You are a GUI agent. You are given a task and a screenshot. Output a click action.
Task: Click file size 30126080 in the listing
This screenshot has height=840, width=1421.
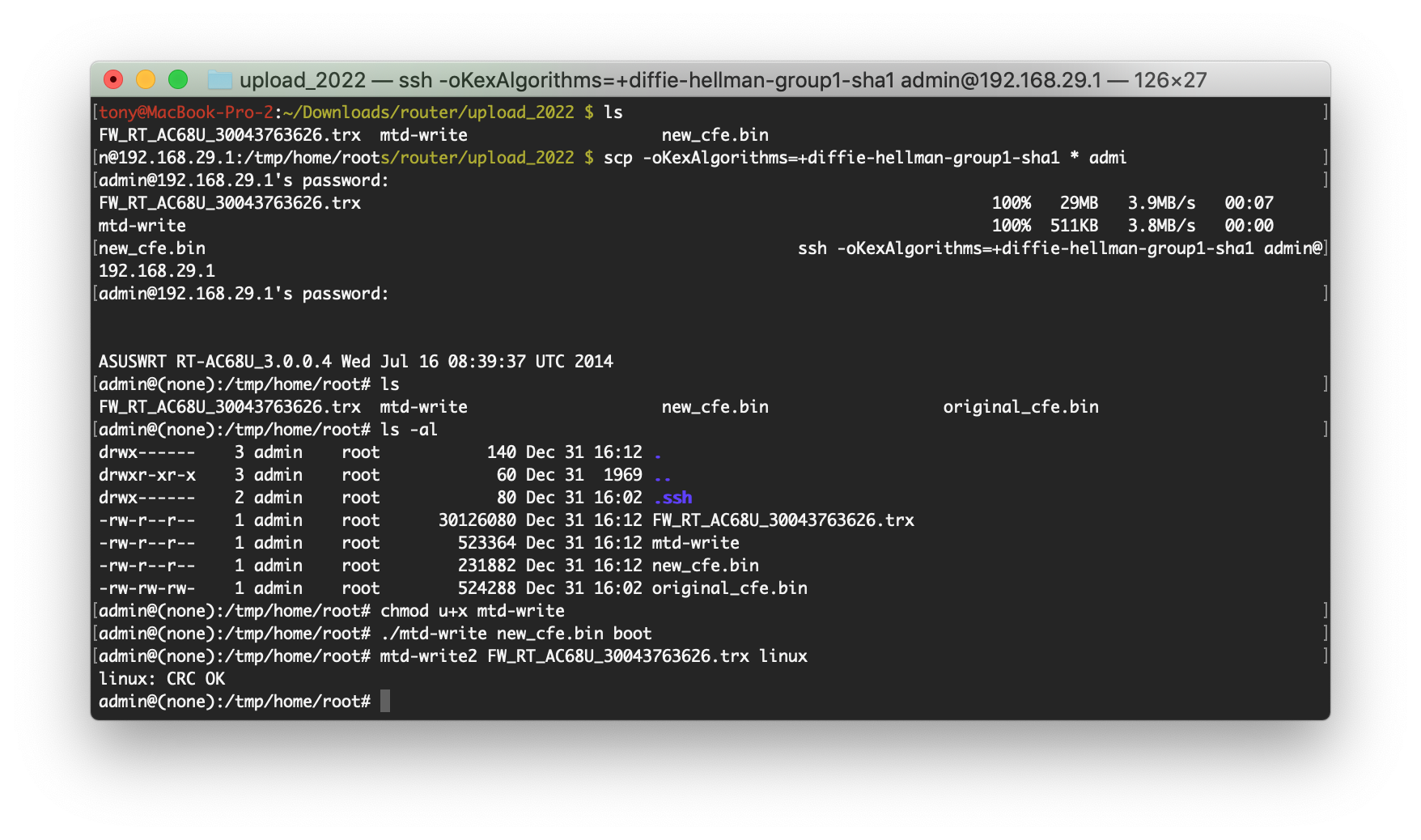pyautogui.click(x=477, y=520)
